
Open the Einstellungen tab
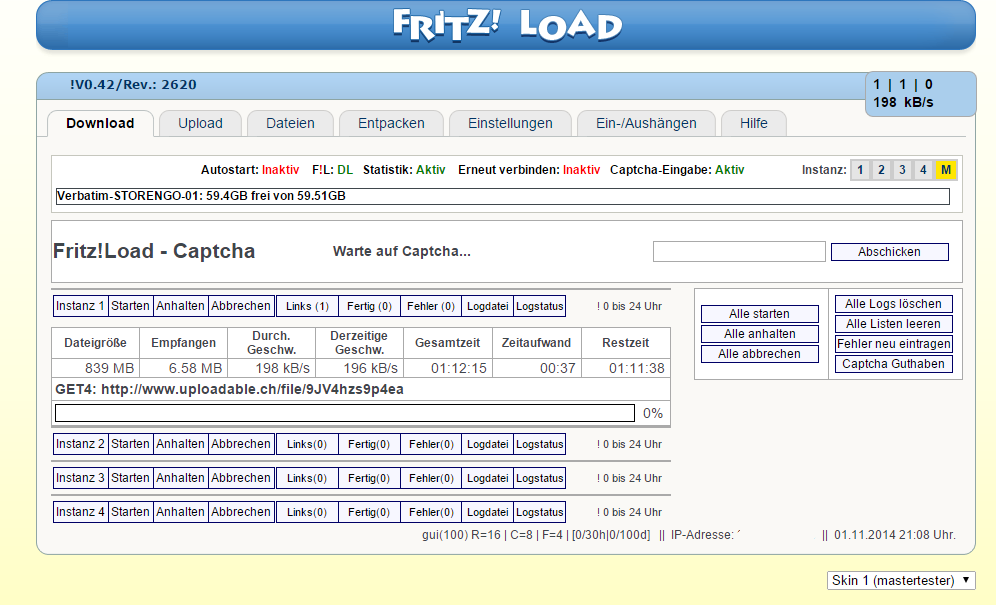click(x=510, y=123)
